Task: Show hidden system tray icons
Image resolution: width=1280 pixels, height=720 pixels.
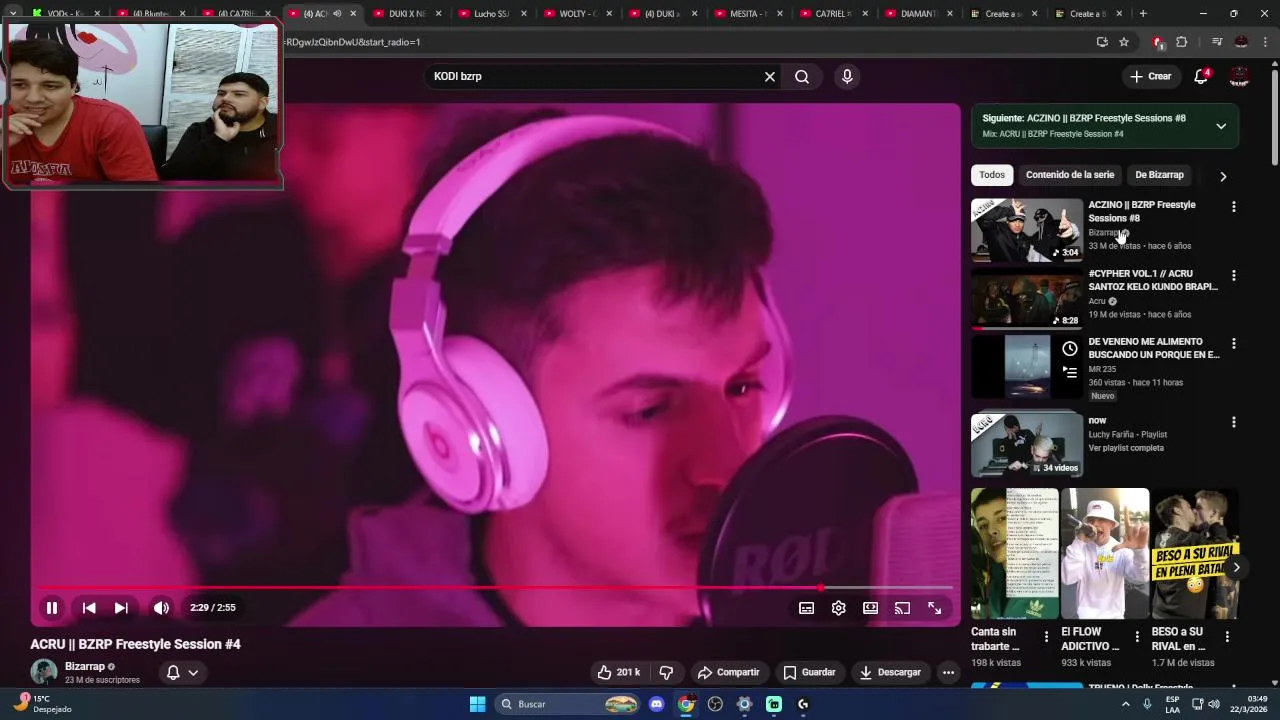Action: click(1125, 704)
